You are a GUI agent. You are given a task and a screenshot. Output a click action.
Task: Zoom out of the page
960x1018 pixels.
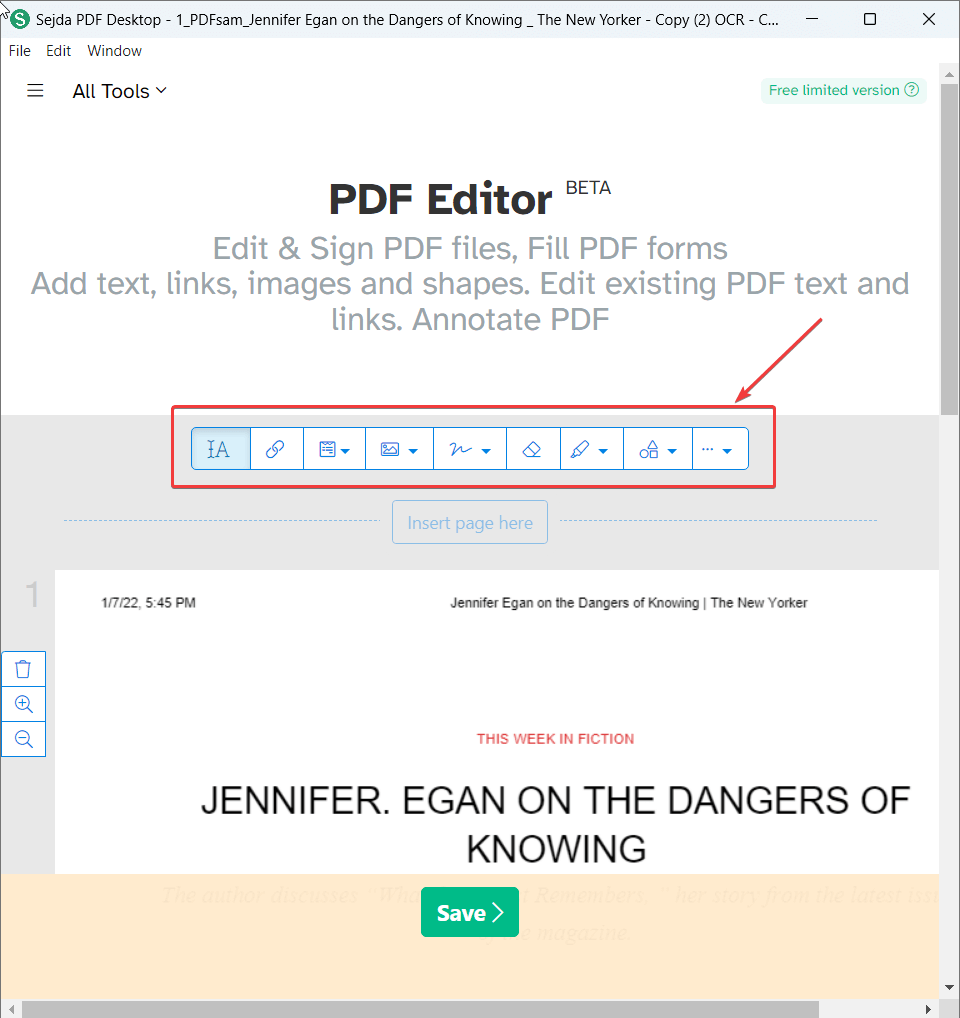tap(23, 739)
